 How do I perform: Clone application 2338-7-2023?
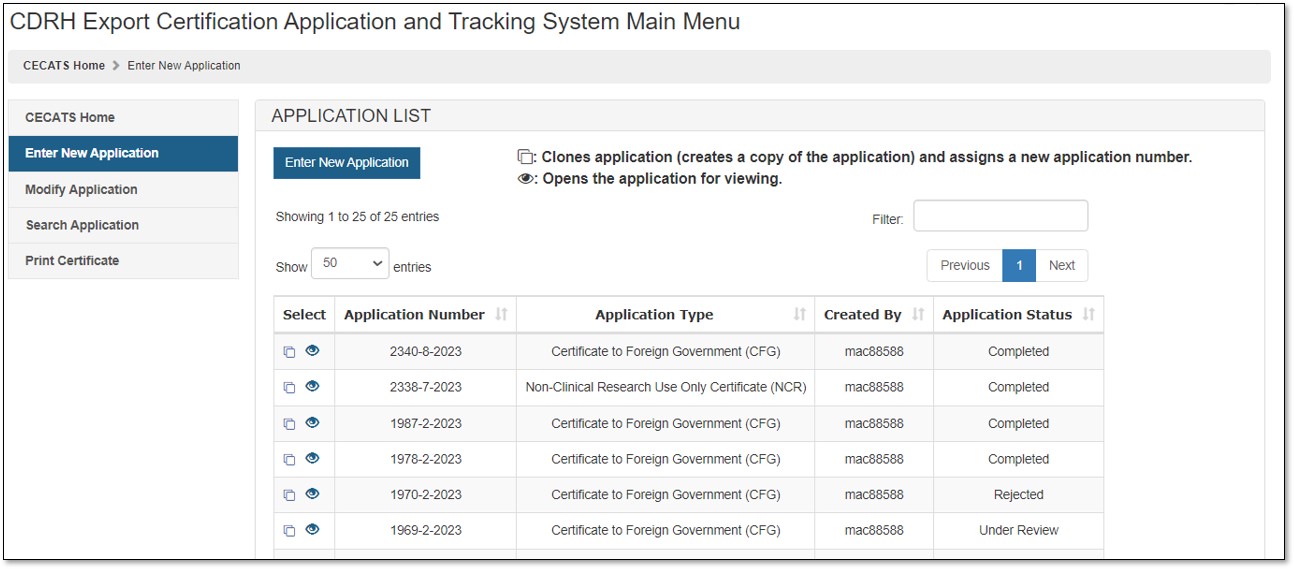coord(289,388)
